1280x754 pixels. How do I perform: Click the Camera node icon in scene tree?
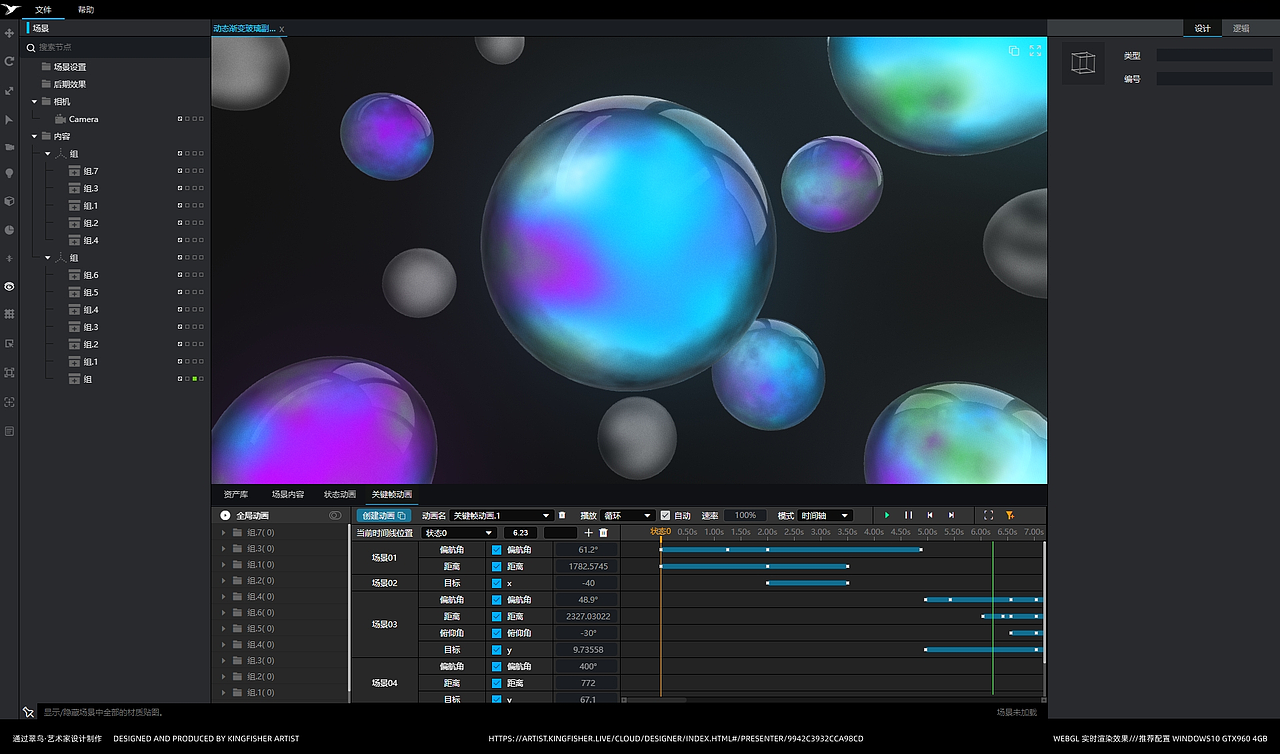pyautogui.click(x=60, y=119)
